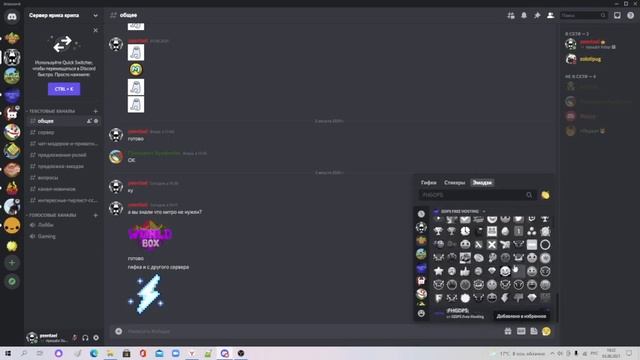Viewport: 640px width, 360px height.
Task: Open File Explorer from taskbar
Action: 110,353
